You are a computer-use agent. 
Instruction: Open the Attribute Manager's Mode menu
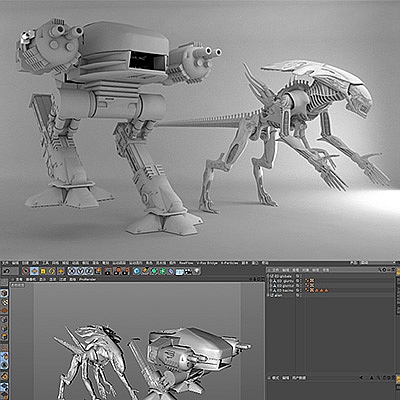(275, 378)
